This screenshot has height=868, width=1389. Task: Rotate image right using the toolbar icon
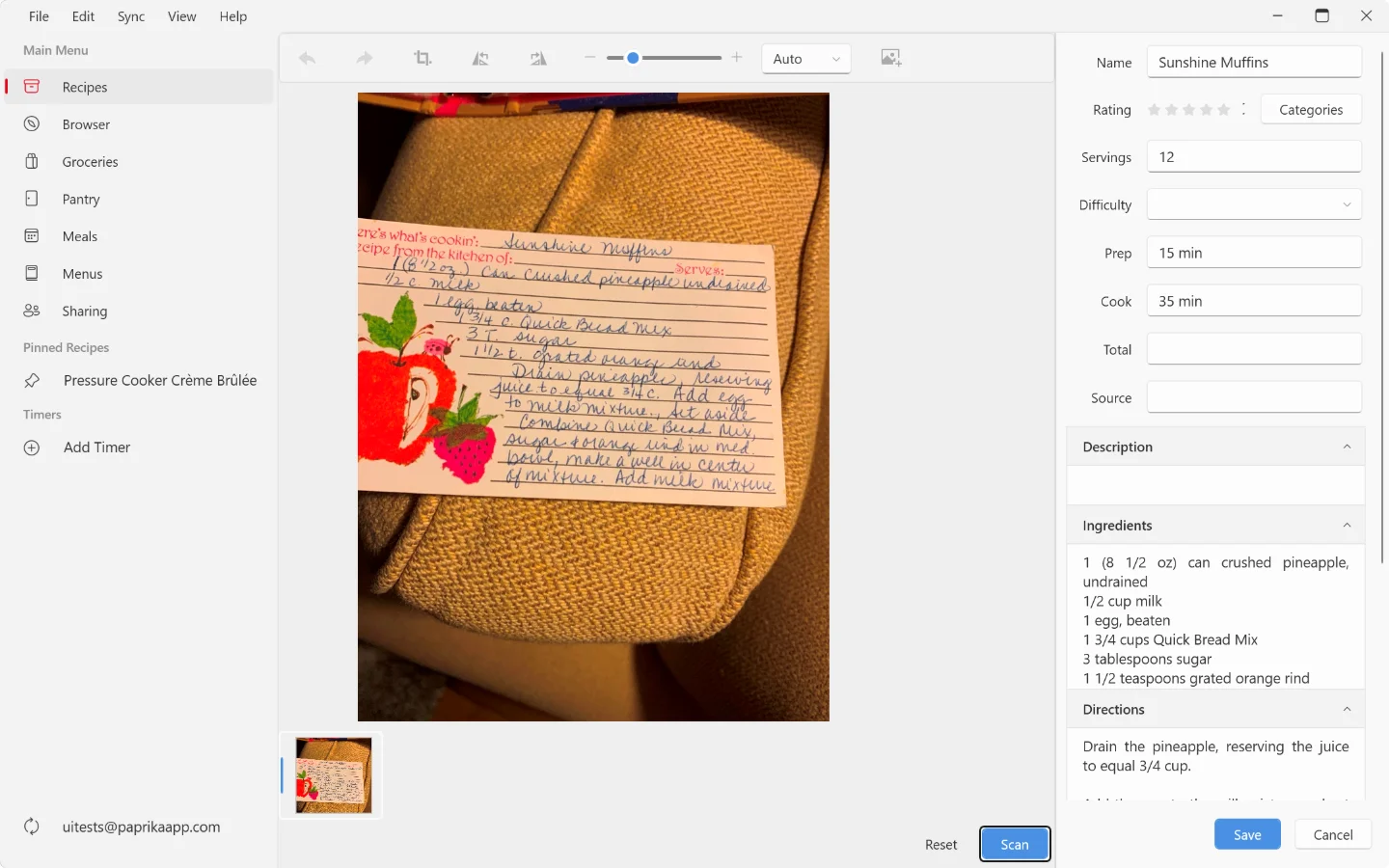click(x=538, y=59)
